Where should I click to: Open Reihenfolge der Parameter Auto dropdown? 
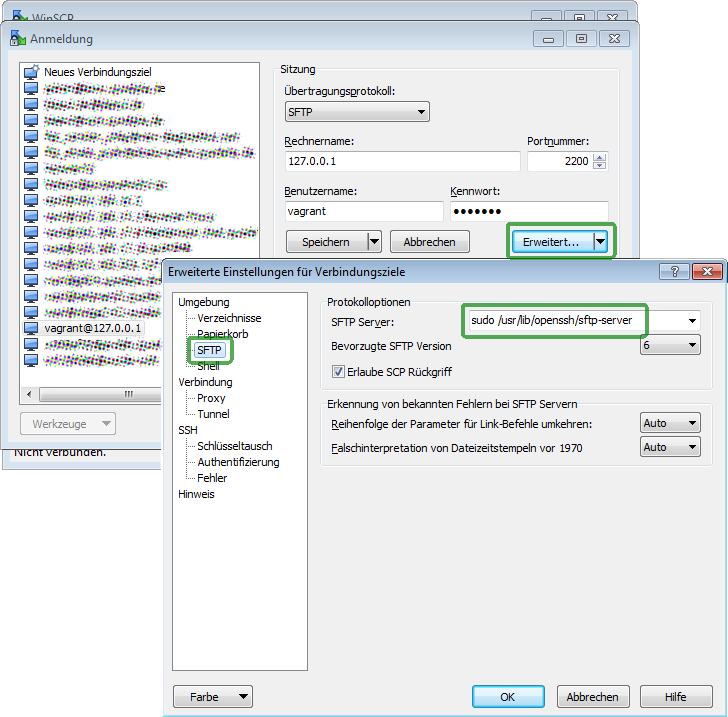coord(670,423)
